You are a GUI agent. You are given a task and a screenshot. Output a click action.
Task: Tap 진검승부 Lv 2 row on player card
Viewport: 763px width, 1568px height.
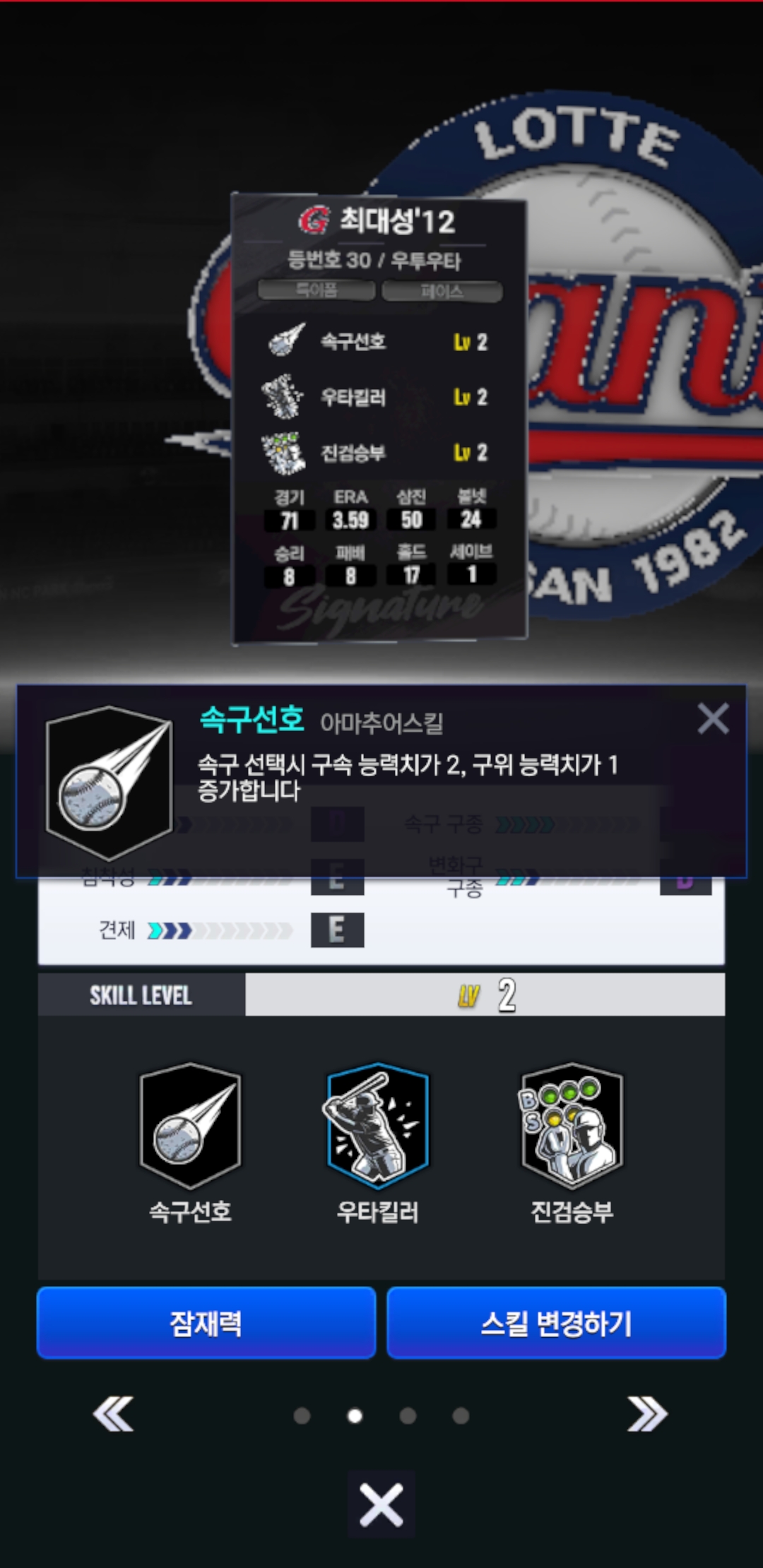click(x=379, y=453)
